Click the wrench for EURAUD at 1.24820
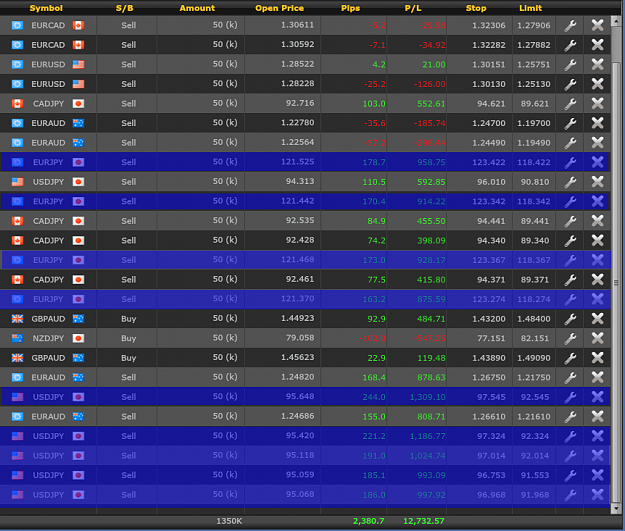 click(570, 378)
